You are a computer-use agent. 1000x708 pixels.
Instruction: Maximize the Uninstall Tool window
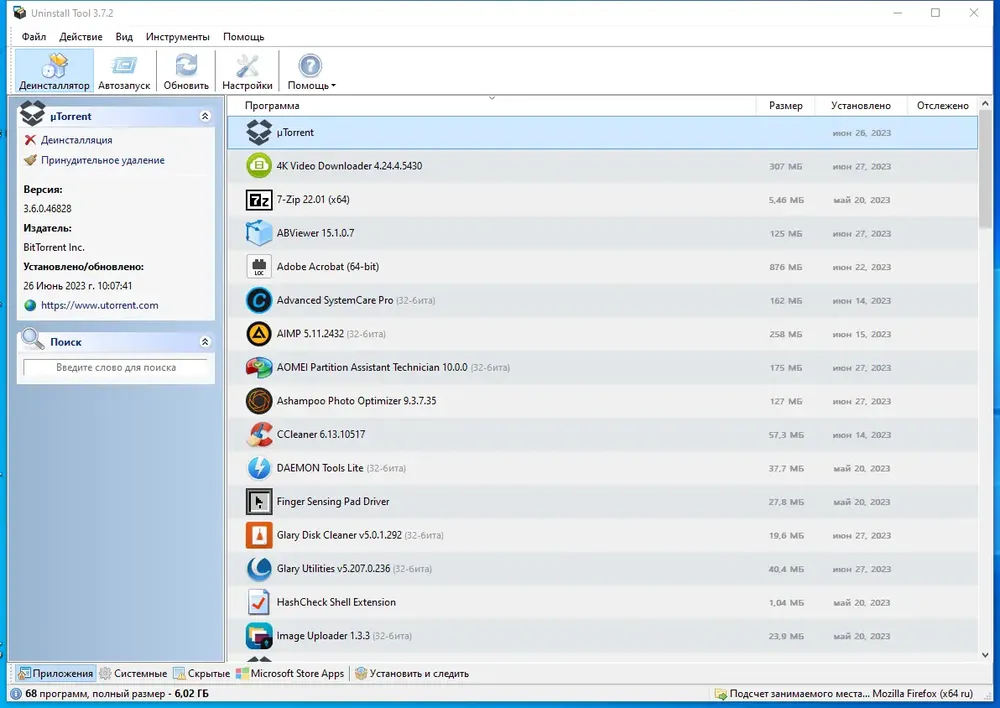pyautogui.click(x=935, y=12)
